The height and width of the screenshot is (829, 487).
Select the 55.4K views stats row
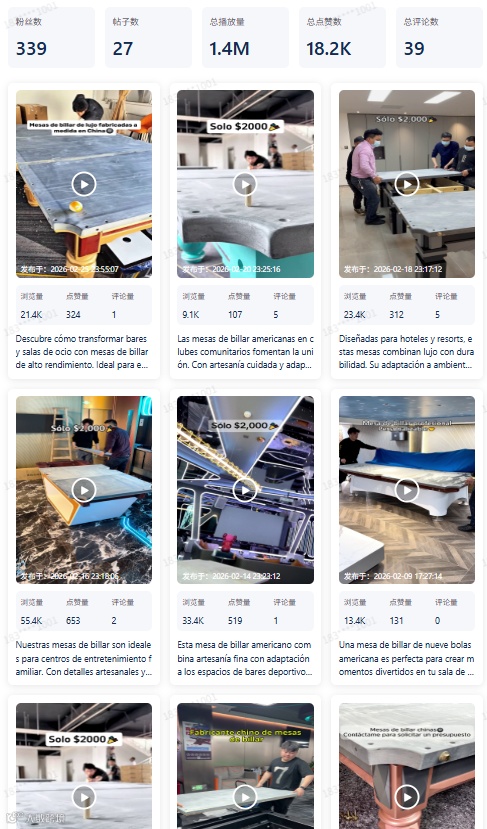(x=84, y=612)
